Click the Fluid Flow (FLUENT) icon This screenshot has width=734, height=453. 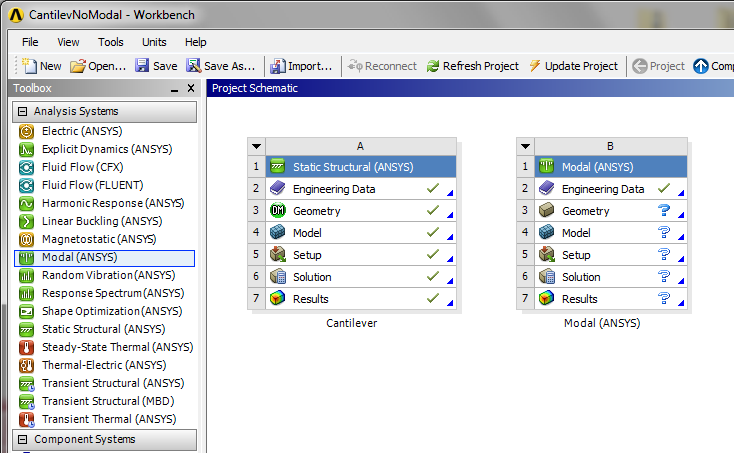(x=26, y=185)
